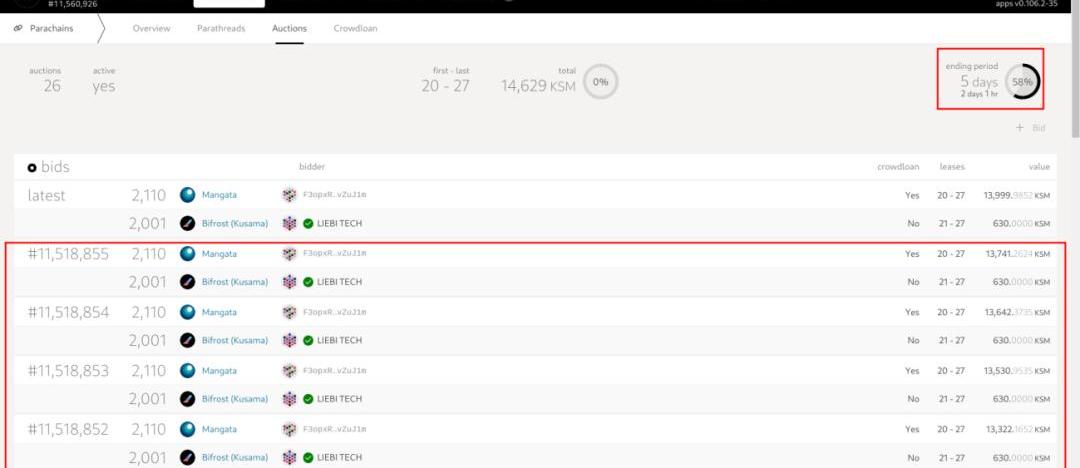Switch to the Parathreads tab
This screenshot has width=1080, height=468.
(x=221, y=28)
